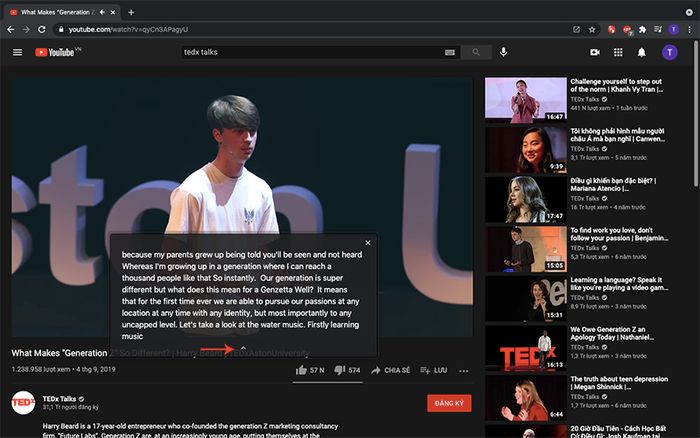
Task: Open the Chrome profile avatar
Action: click(x=674, y=29)
